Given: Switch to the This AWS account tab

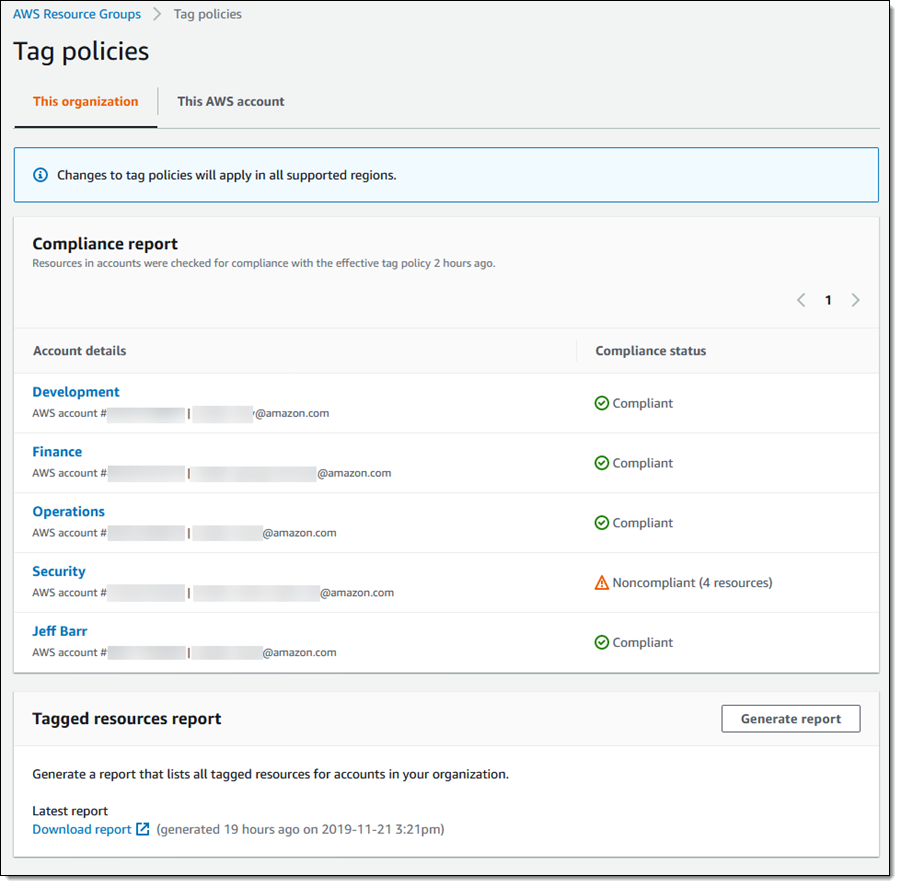Looking at the screenshot, I should pyautogui.click(x=231, y=101).
